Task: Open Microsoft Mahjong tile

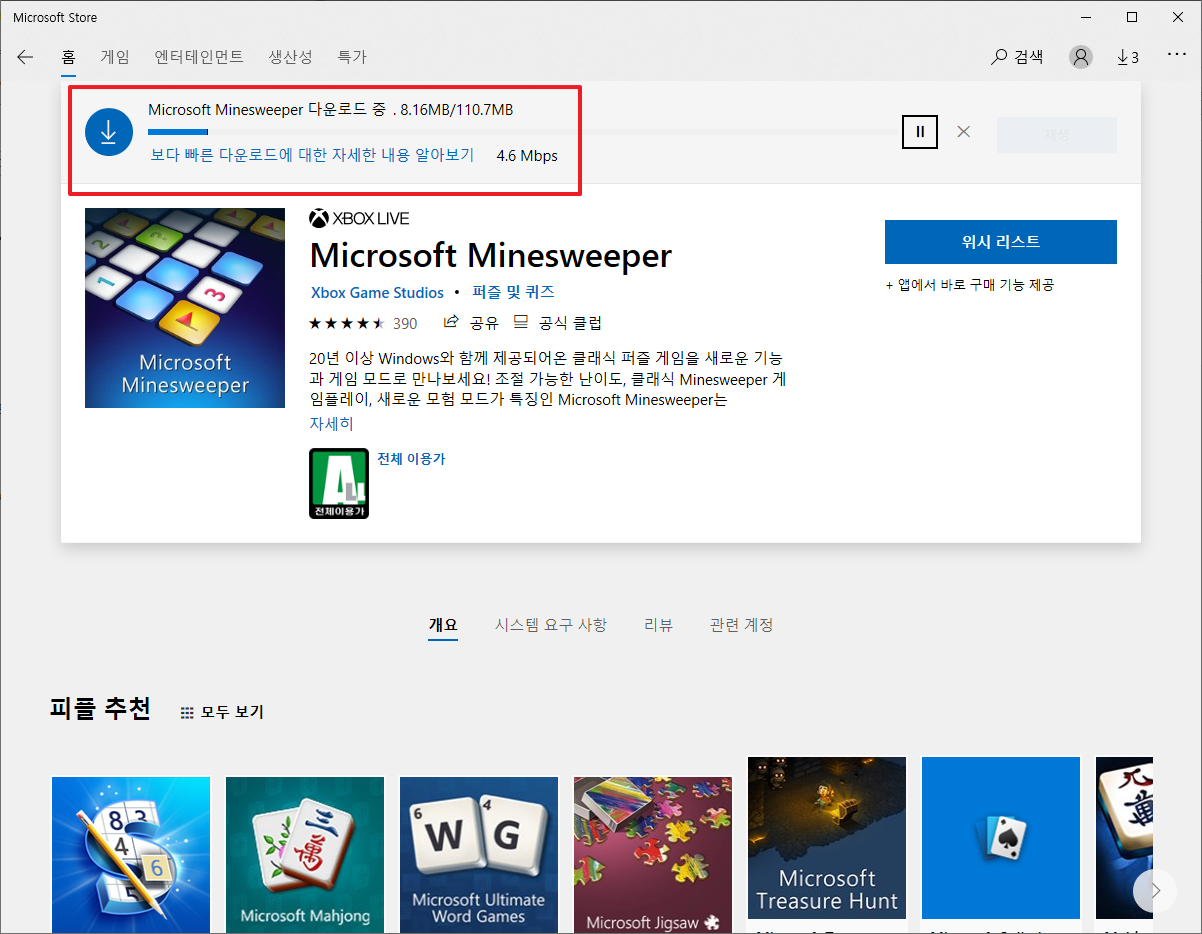Action: tap(305, 855)
